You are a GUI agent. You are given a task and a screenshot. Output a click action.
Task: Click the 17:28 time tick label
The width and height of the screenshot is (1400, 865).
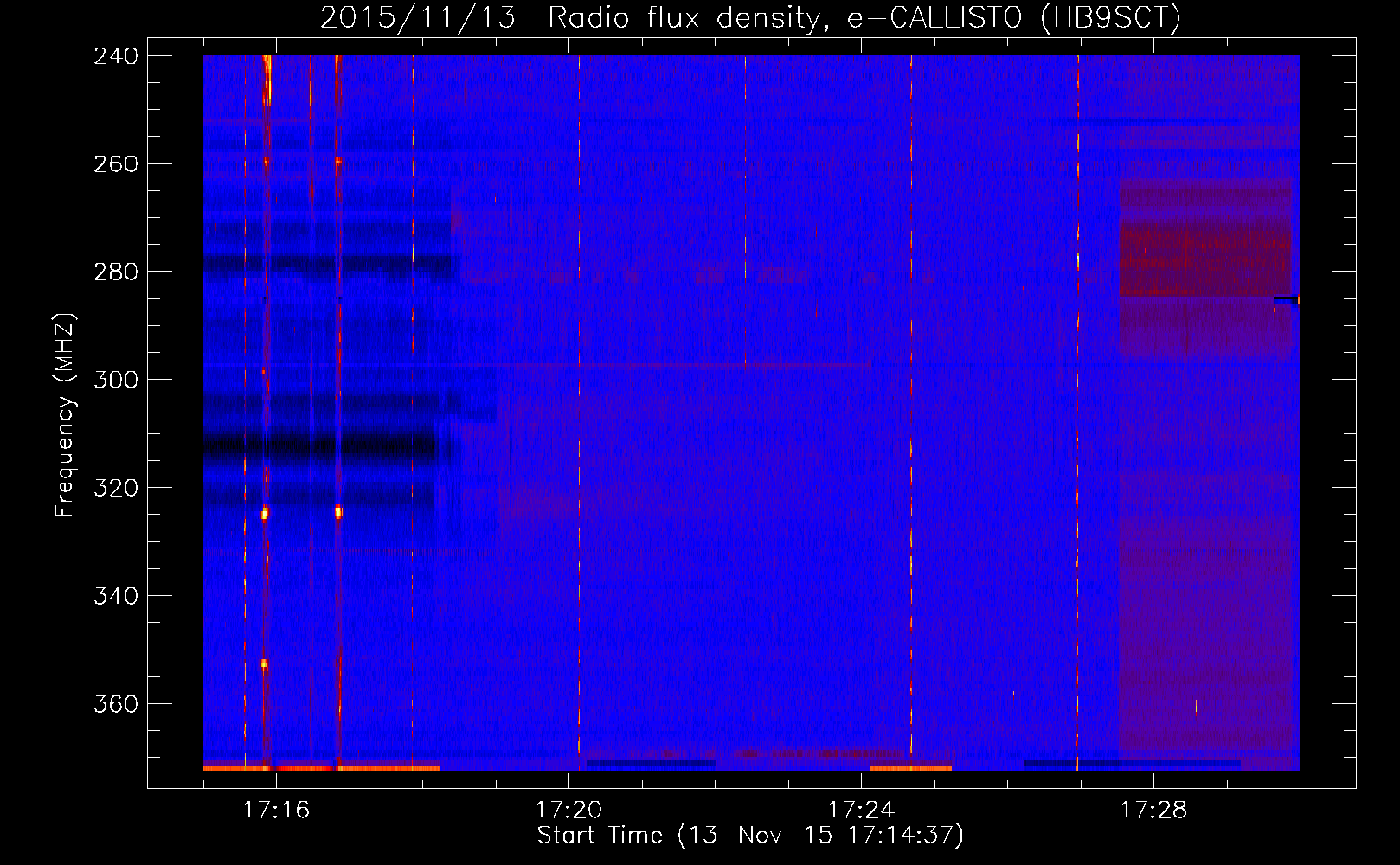click(1153, 811)
